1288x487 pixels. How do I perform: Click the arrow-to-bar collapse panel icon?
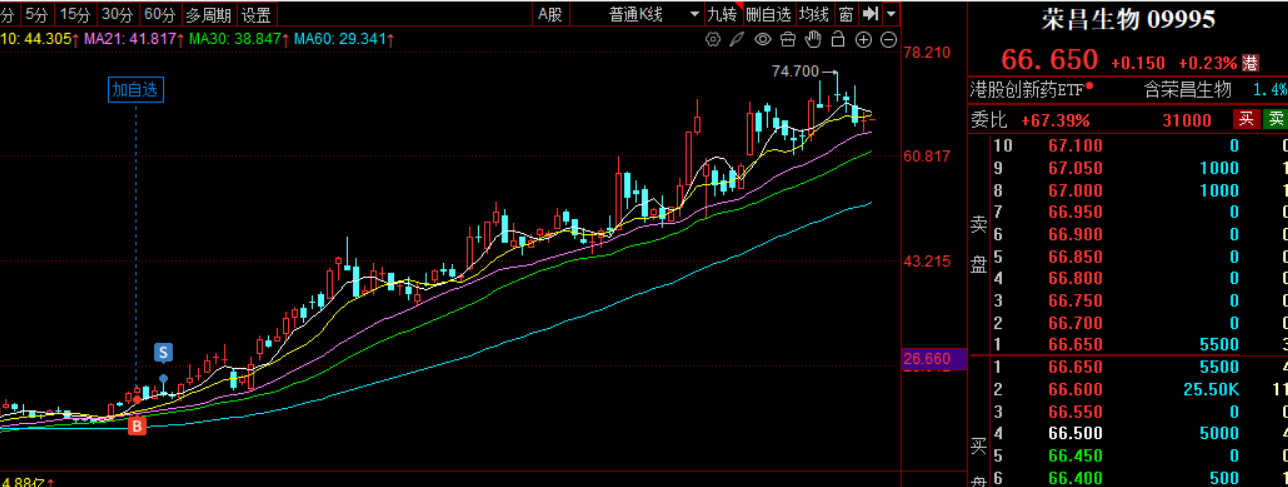[x=870, y=14]
